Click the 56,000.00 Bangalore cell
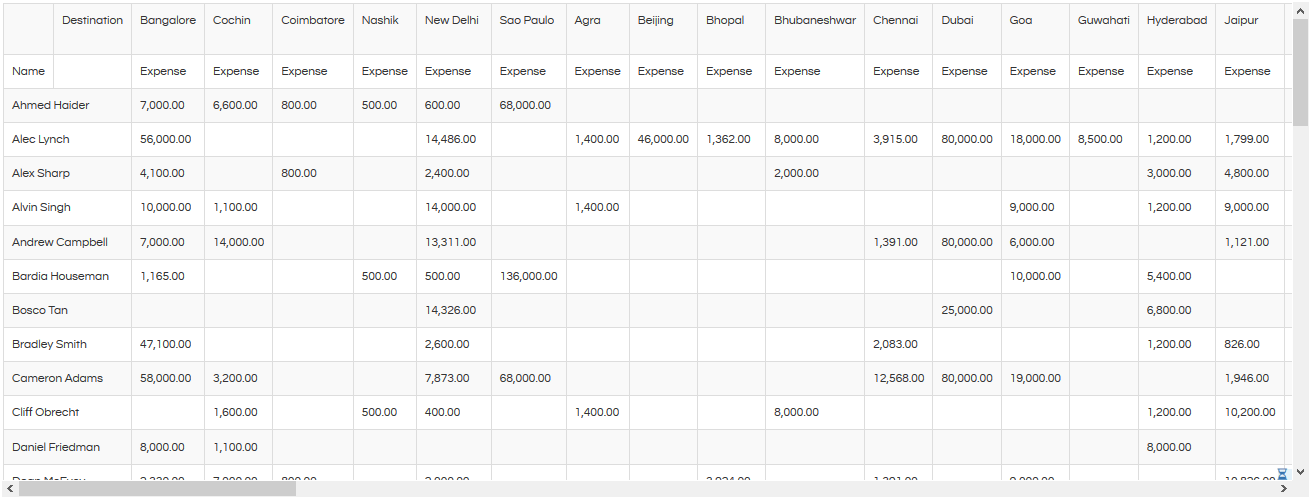This screenshot has width=1313, height=501. click(168, 139)
